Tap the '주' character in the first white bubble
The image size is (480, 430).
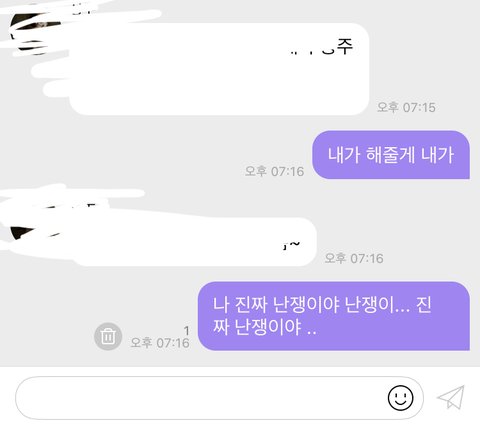345,46
